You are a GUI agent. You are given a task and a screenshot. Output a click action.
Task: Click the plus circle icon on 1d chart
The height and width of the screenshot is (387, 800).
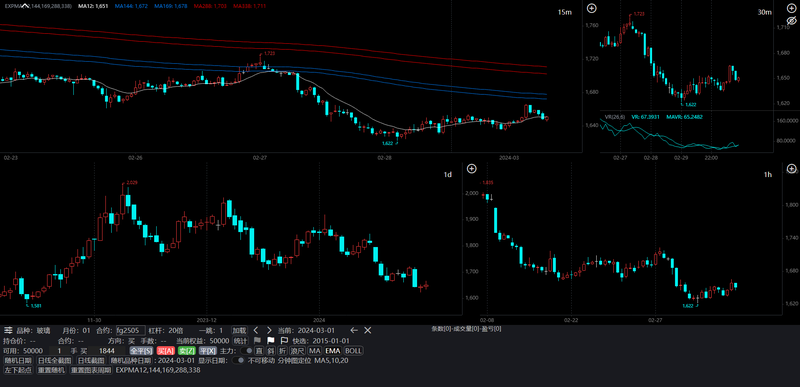tap(472, 168)
